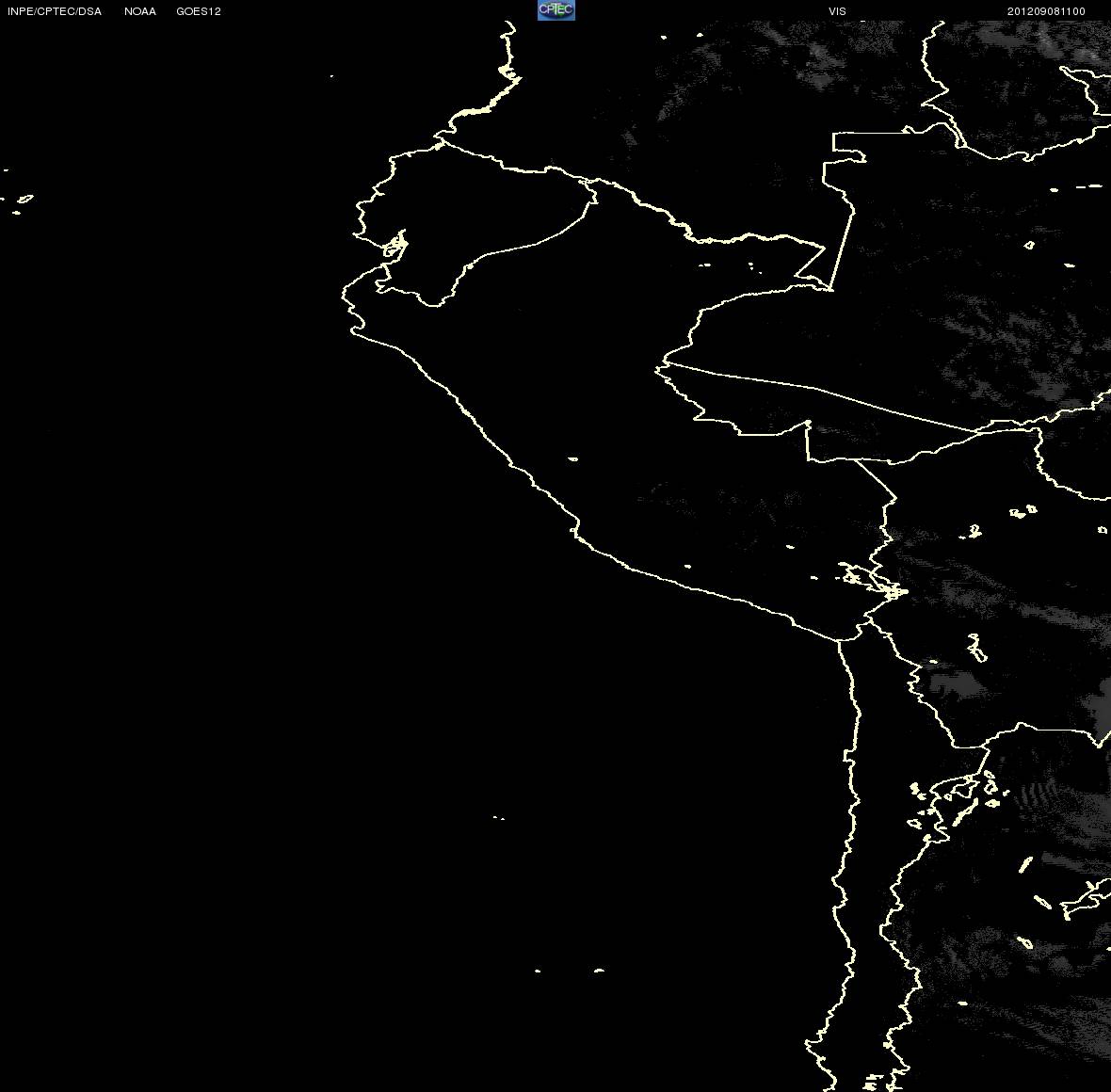Click the 201209081100 timestamp

1046,11
